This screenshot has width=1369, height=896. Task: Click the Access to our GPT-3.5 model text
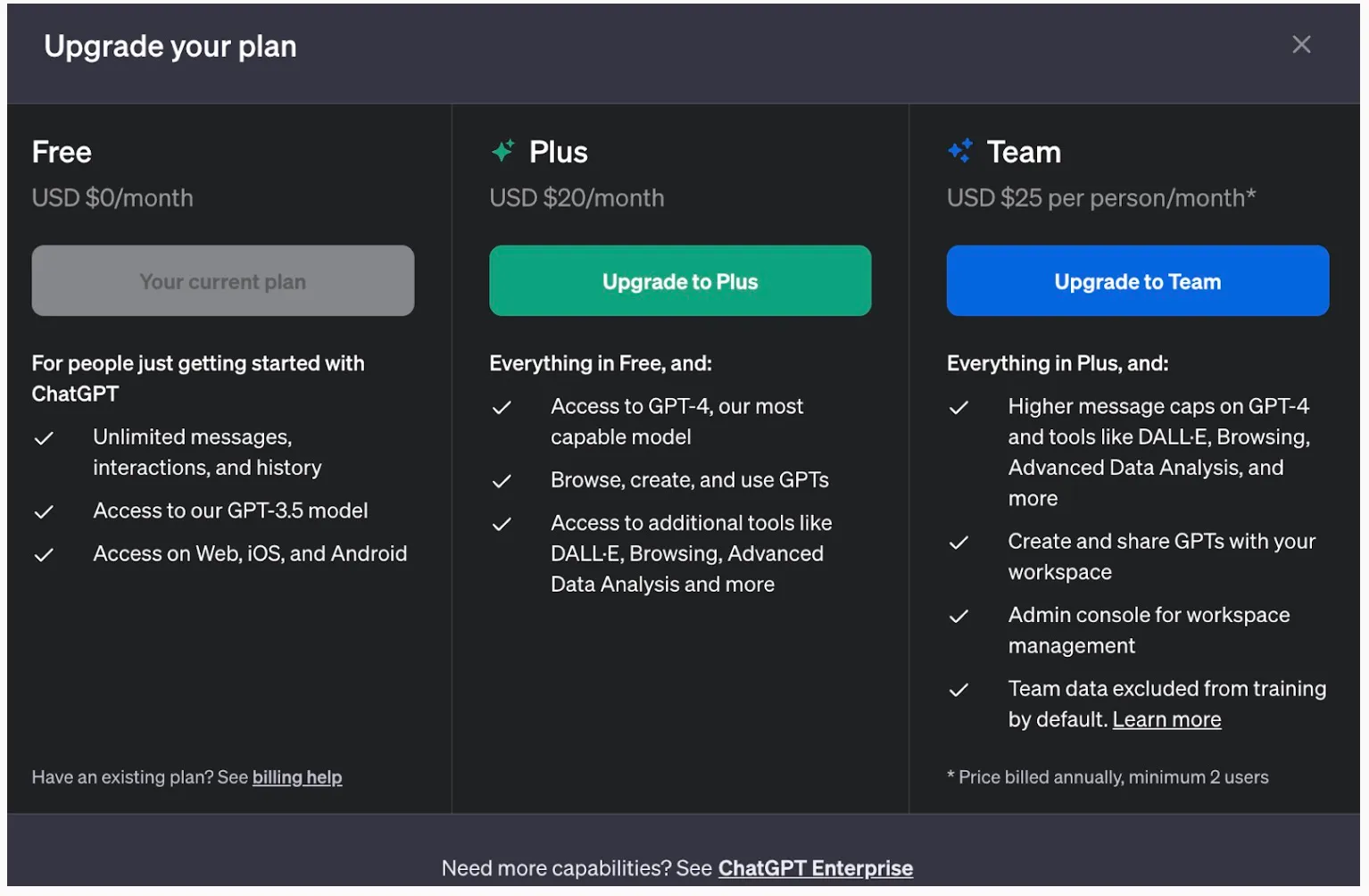(x=230, y=510)
